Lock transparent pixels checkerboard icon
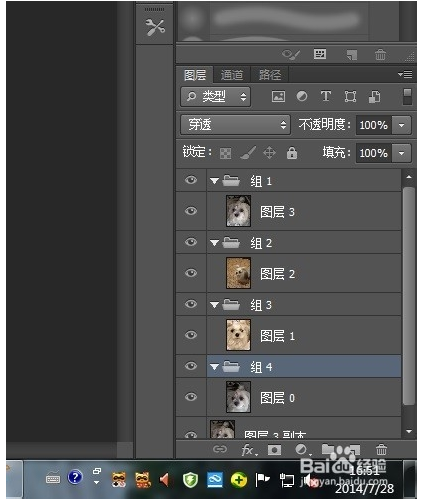Image resolution: width=430 pixels, height=503 pixels. [x=225, y=154]
